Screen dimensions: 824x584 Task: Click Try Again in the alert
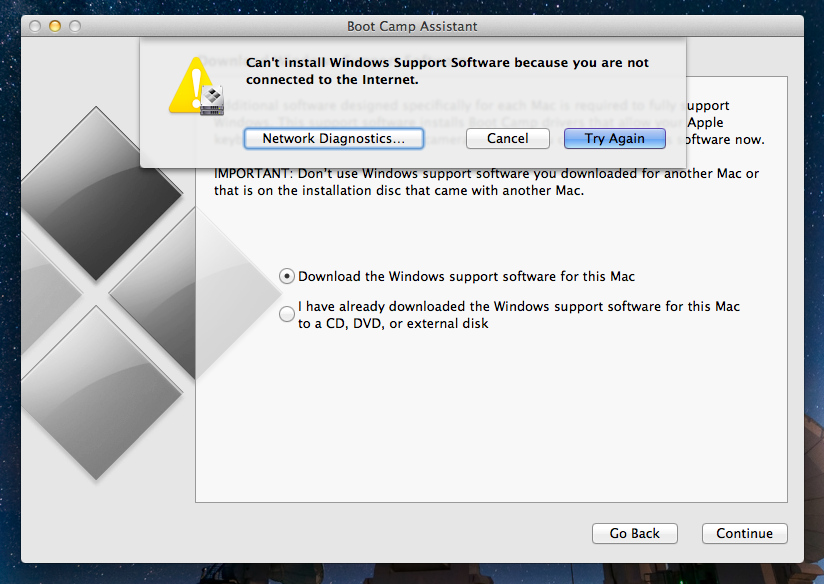click(614, 138)
